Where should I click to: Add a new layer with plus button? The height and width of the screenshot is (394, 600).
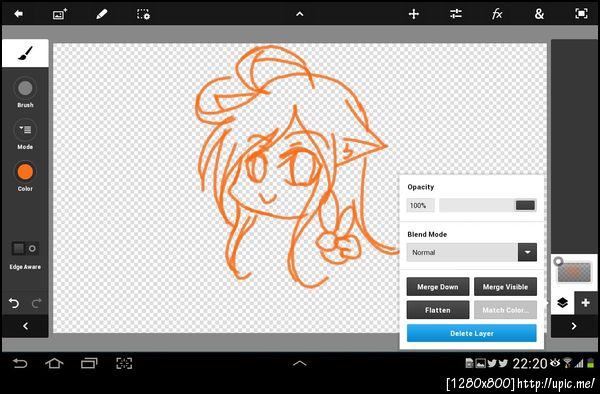[585, 303]
